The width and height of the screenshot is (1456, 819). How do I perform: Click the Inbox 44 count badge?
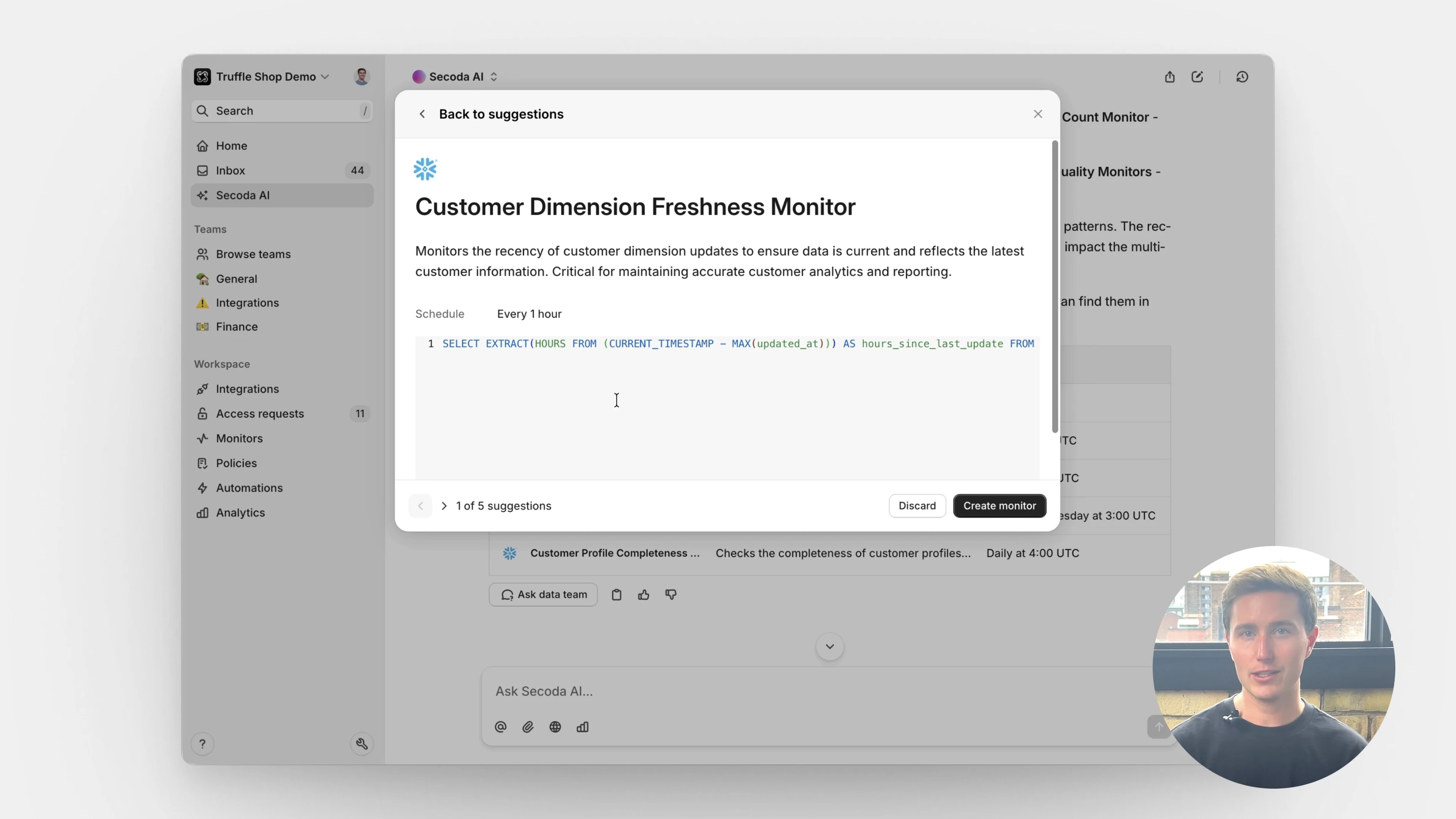pyautogui.click(x=357, y=170)
